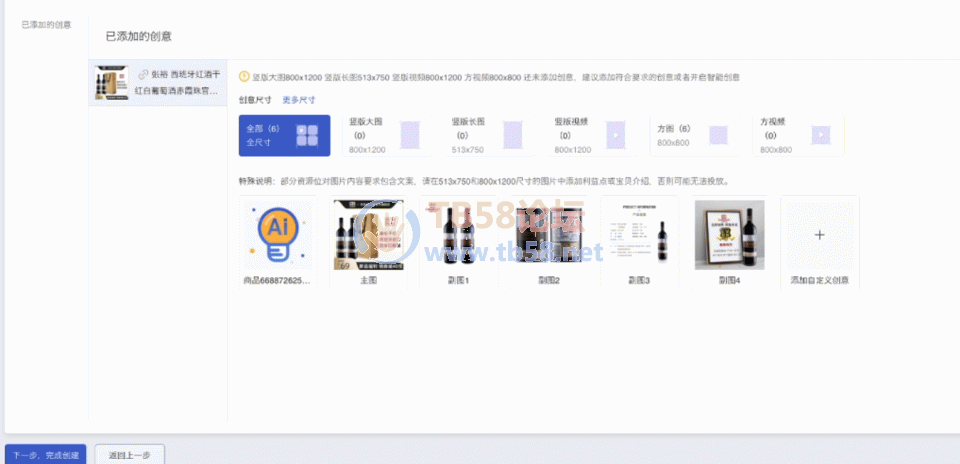Select the 全部 (6) 全尺寸 size filter
Image resolution: width=960 pixels, height=464 pixels.
[x=284, y=136]
